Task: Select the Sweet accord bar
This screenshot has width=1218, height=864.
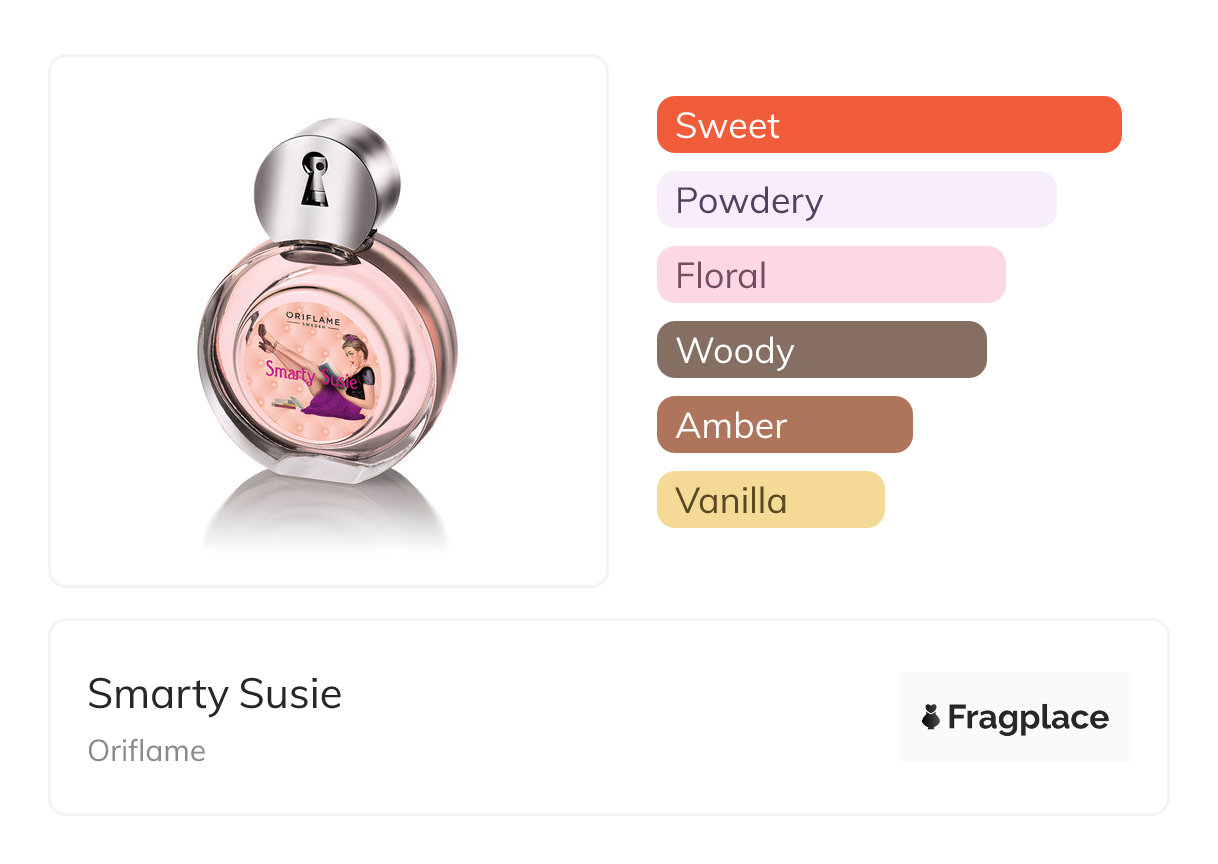Action: tap(888, 125)
